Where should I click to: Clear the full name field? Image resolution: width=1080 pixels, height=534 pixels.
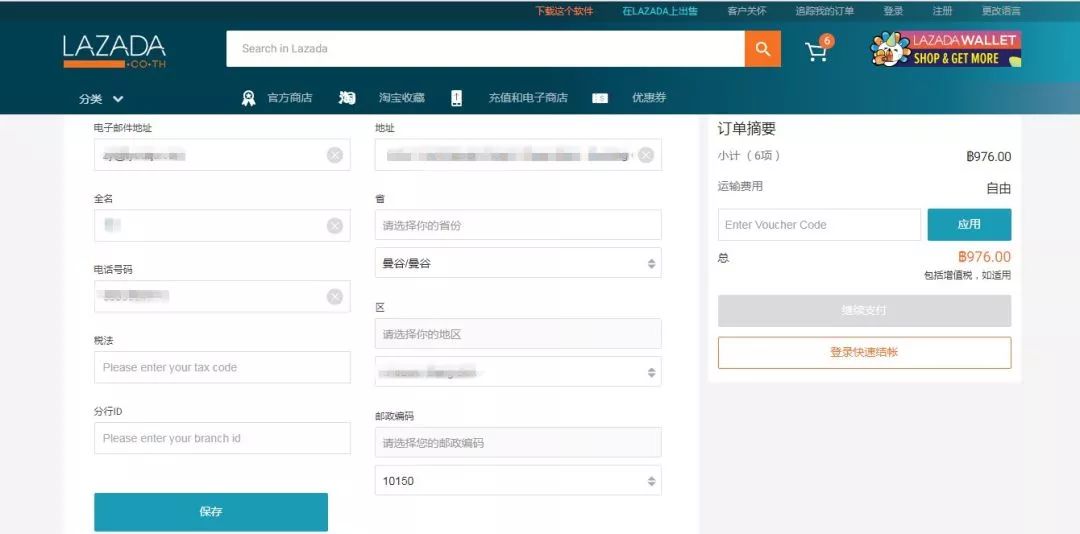tap(335, 225)
